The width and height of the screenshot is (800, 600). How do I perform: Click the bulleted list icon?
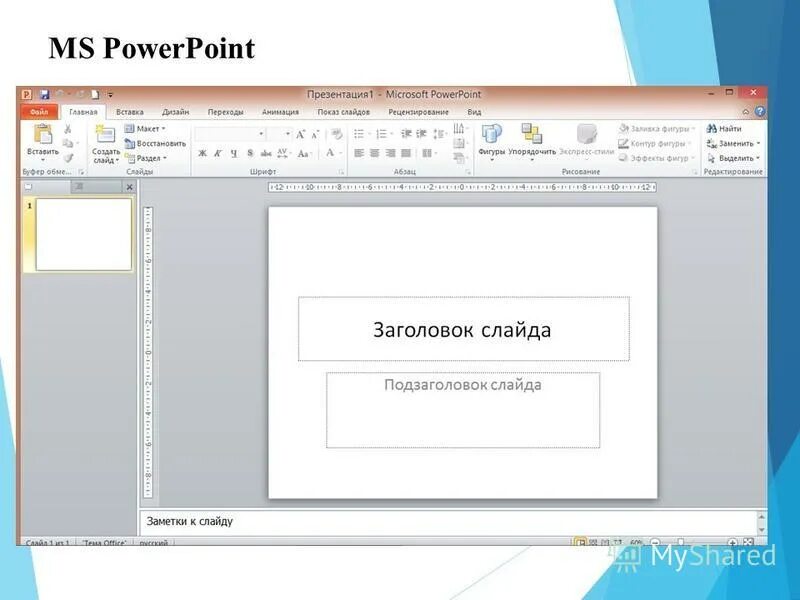pyautogui.click(x=359, y=134)
